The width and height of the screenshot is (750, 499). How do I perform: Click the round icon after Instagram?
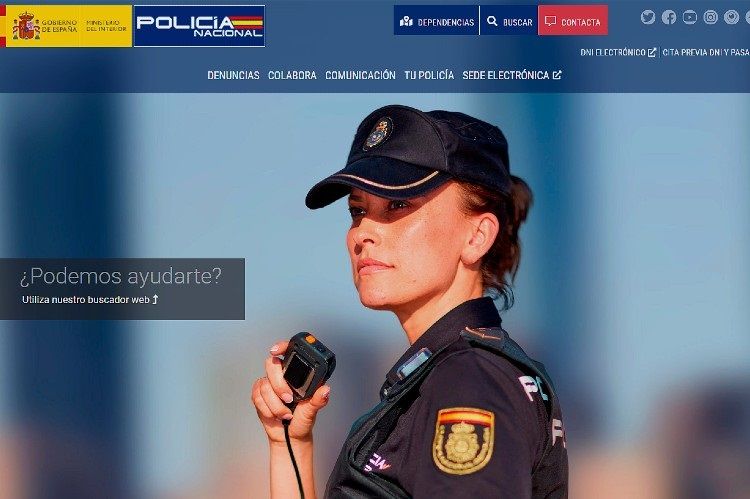(731, 17)
